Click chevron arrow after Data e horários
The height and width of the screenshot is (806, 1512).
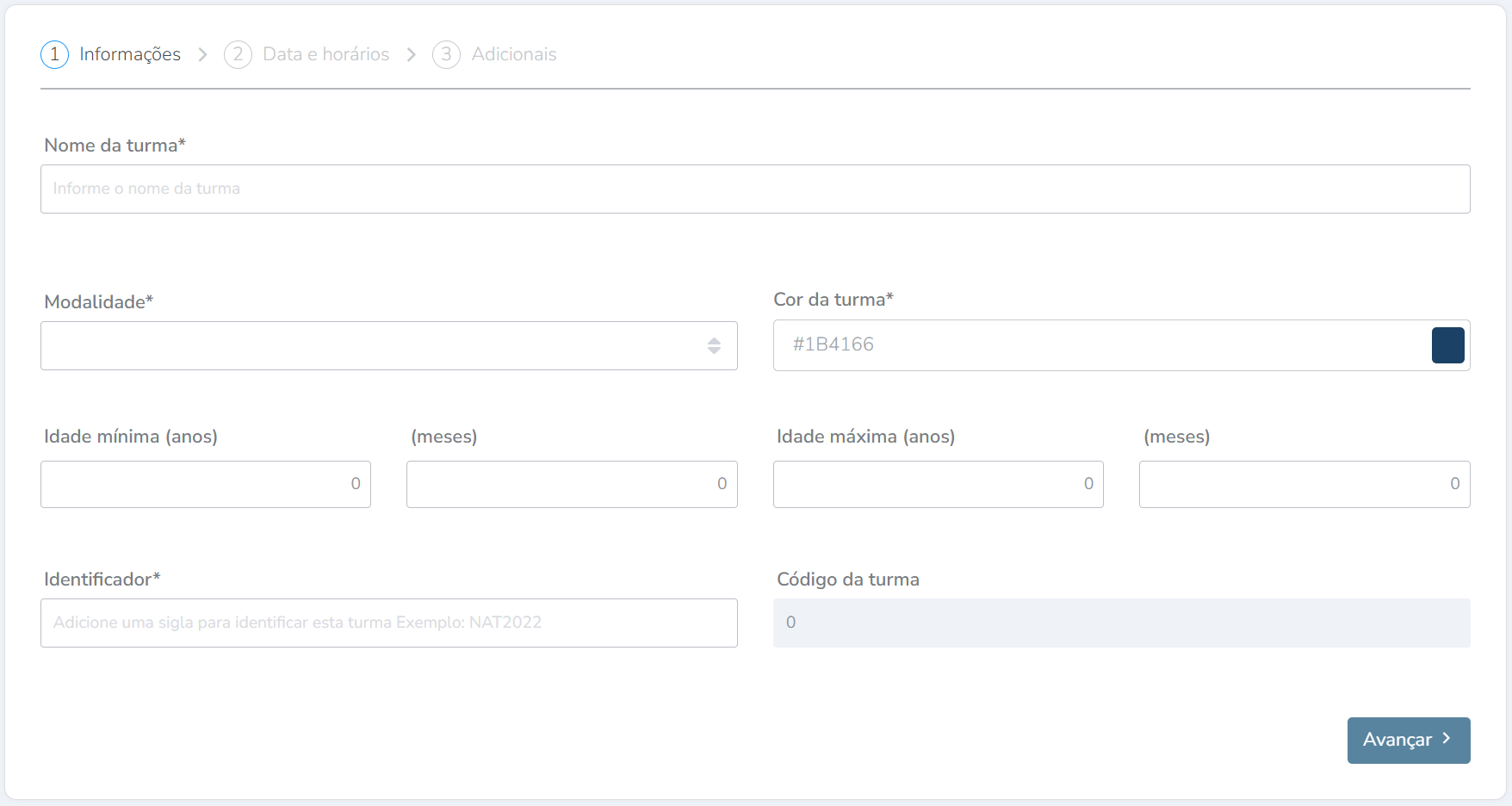(412, 54)
